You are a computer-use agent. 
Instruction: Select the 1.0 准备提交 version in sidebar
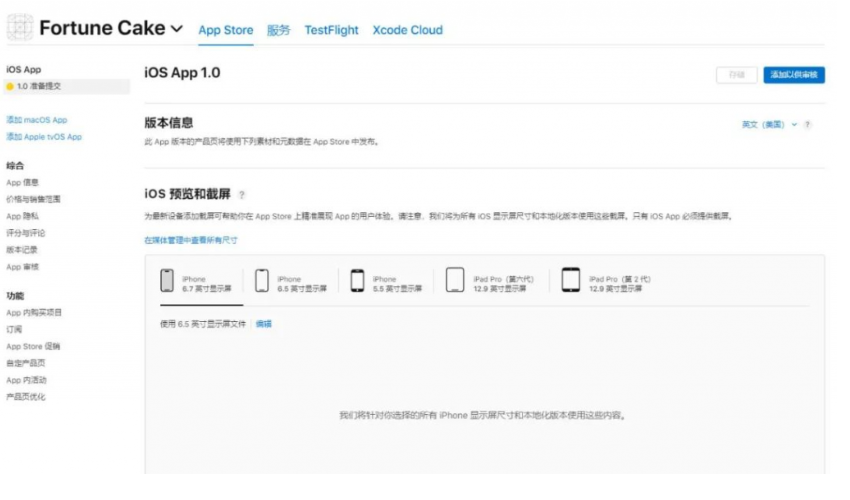(x=67, y=86)
